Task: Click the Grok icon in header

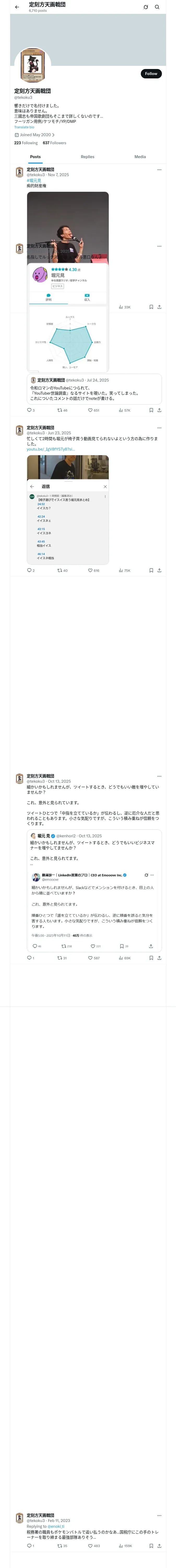Action: click(146, 7)
